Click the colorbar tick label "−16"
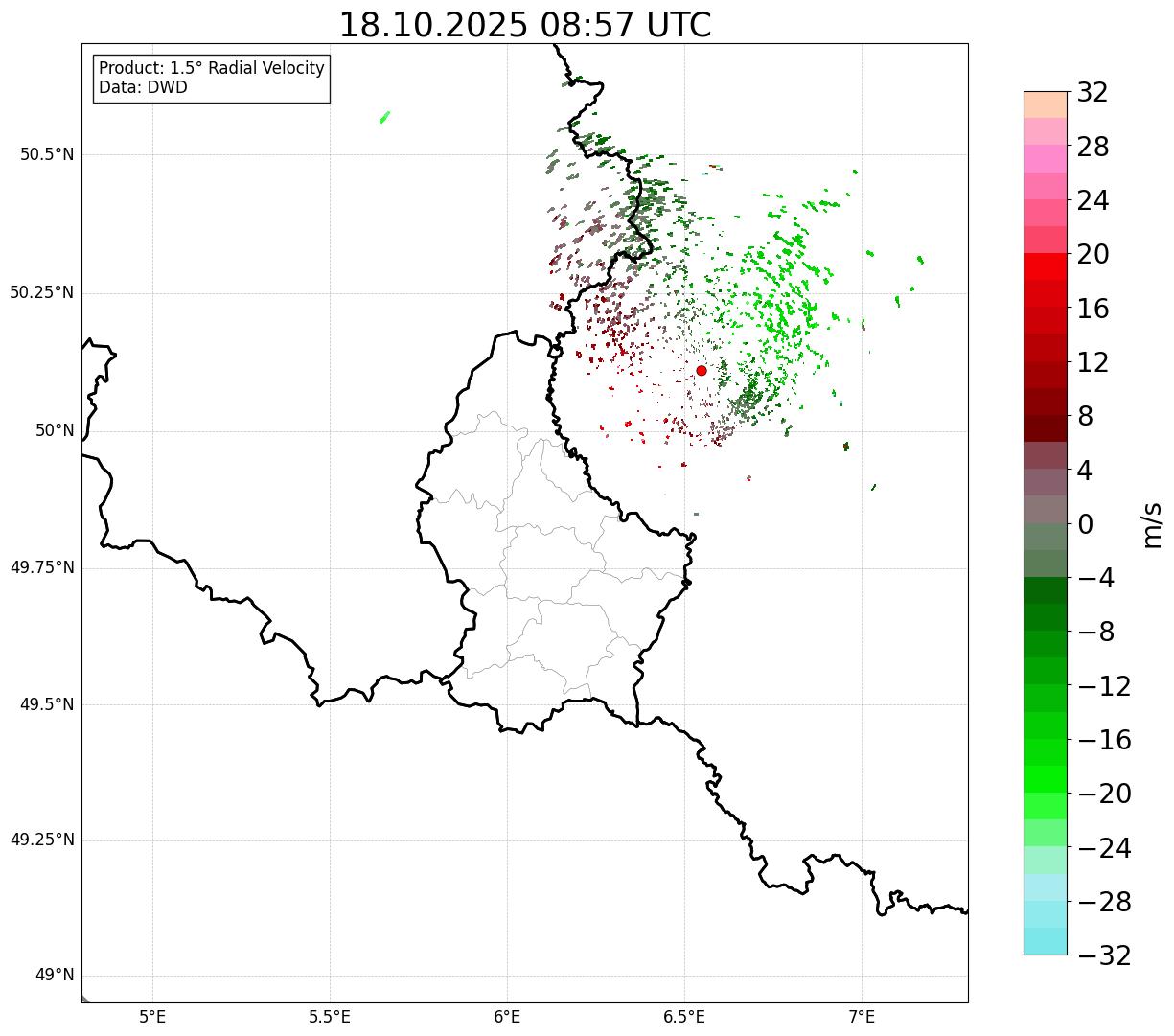The image size is (1174, 1036). [1104, 740]
